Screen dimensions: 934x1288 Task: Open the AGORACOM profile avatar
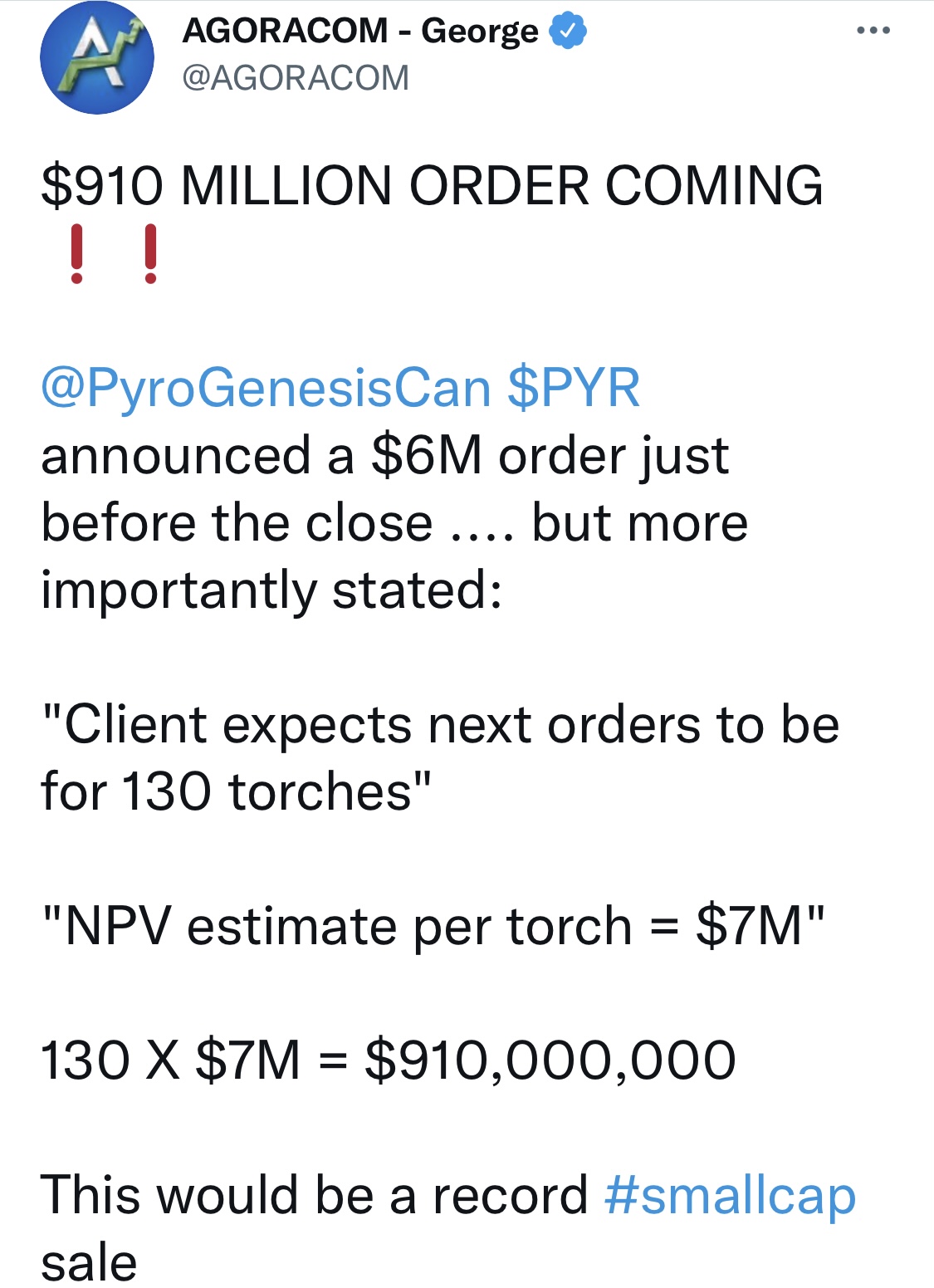(97, 58)
